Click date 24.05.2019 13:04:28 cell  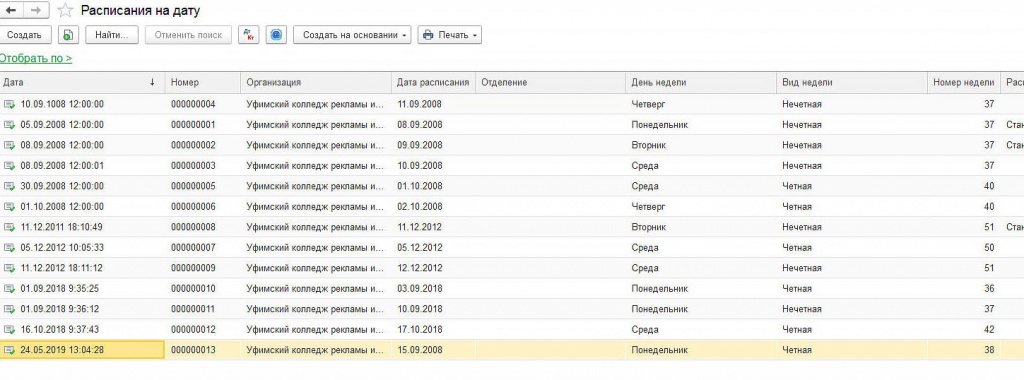[x=82, y=350]
